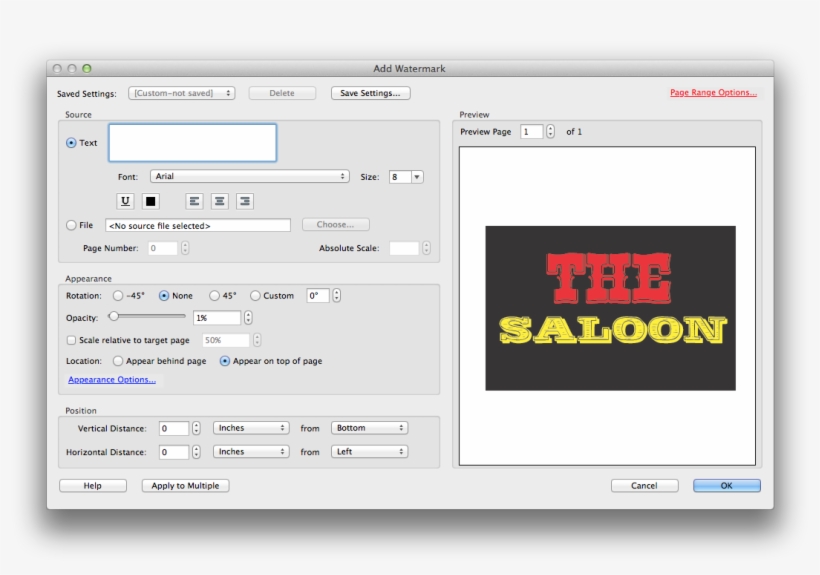Click the custom rotation degree stepper

pyautogui.click(x=336, y=296)
